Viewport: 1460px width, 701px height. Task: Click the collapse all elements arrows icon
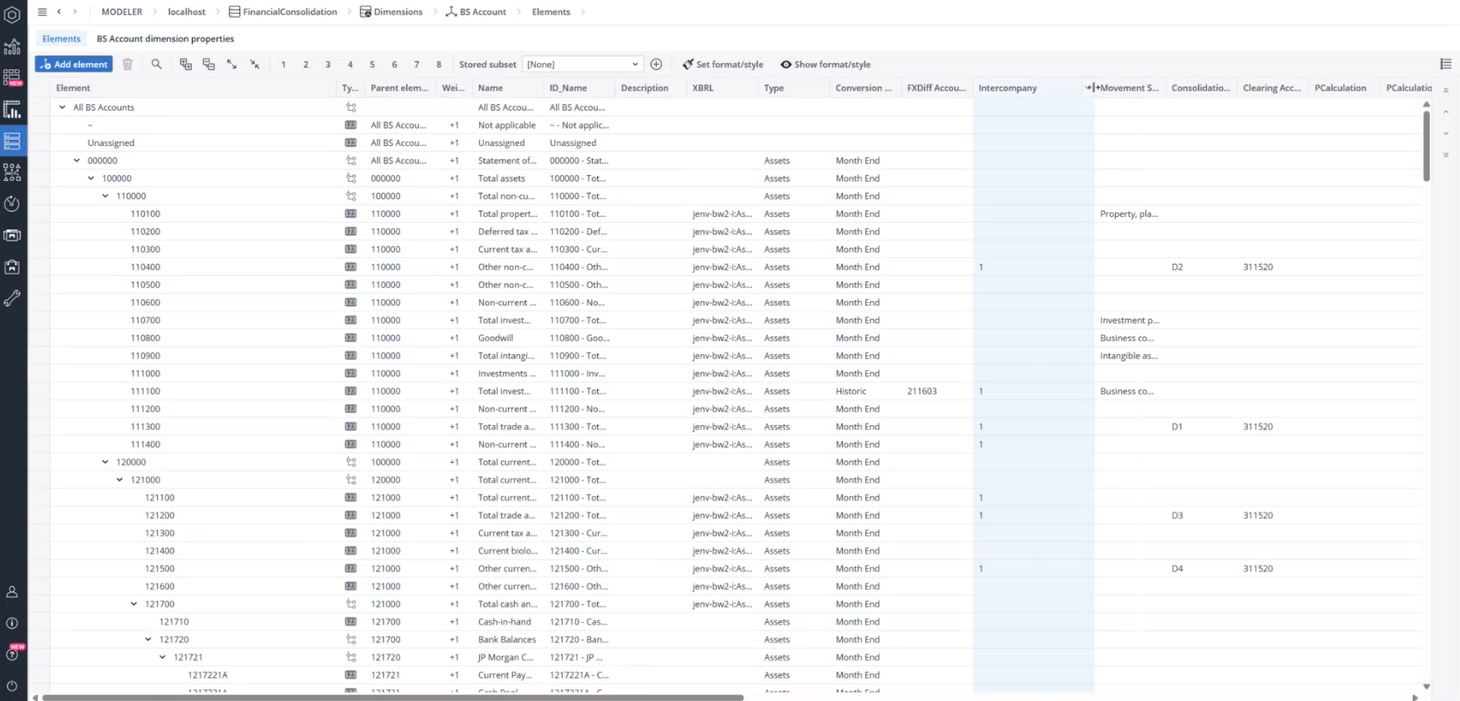[255, 64]
